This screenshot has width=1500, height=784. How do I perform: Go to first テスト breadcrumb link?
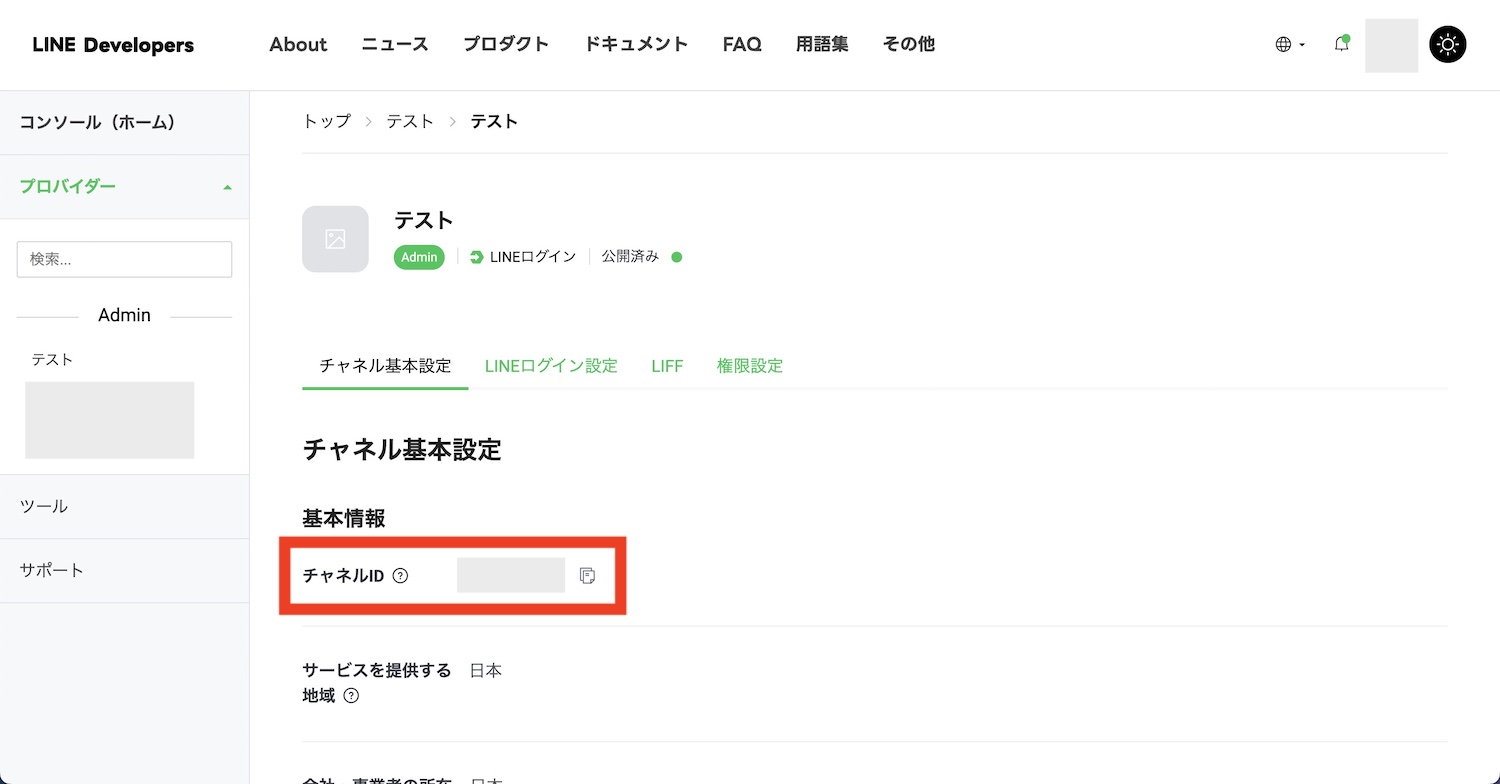pyautogui.click(x=410, y=121)
